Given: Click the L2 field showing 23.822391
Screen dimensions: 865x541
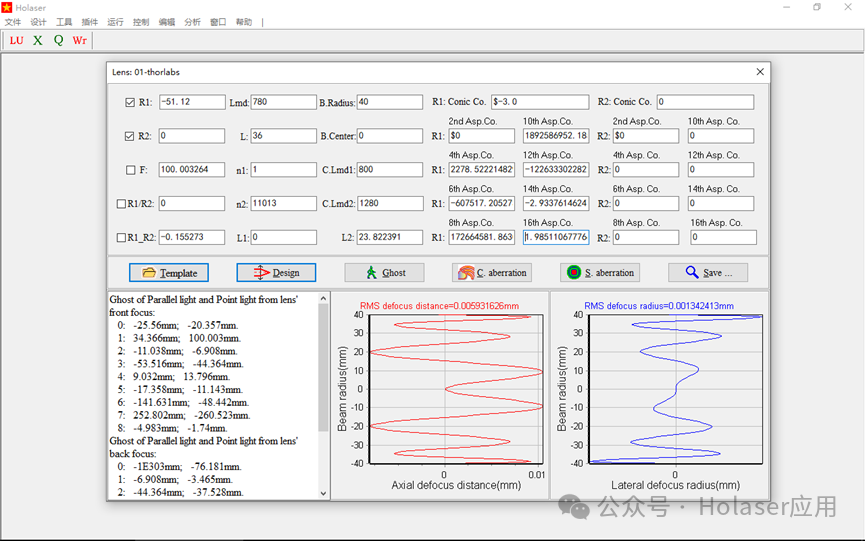Looking at the screenshot, I should point(390,237).
